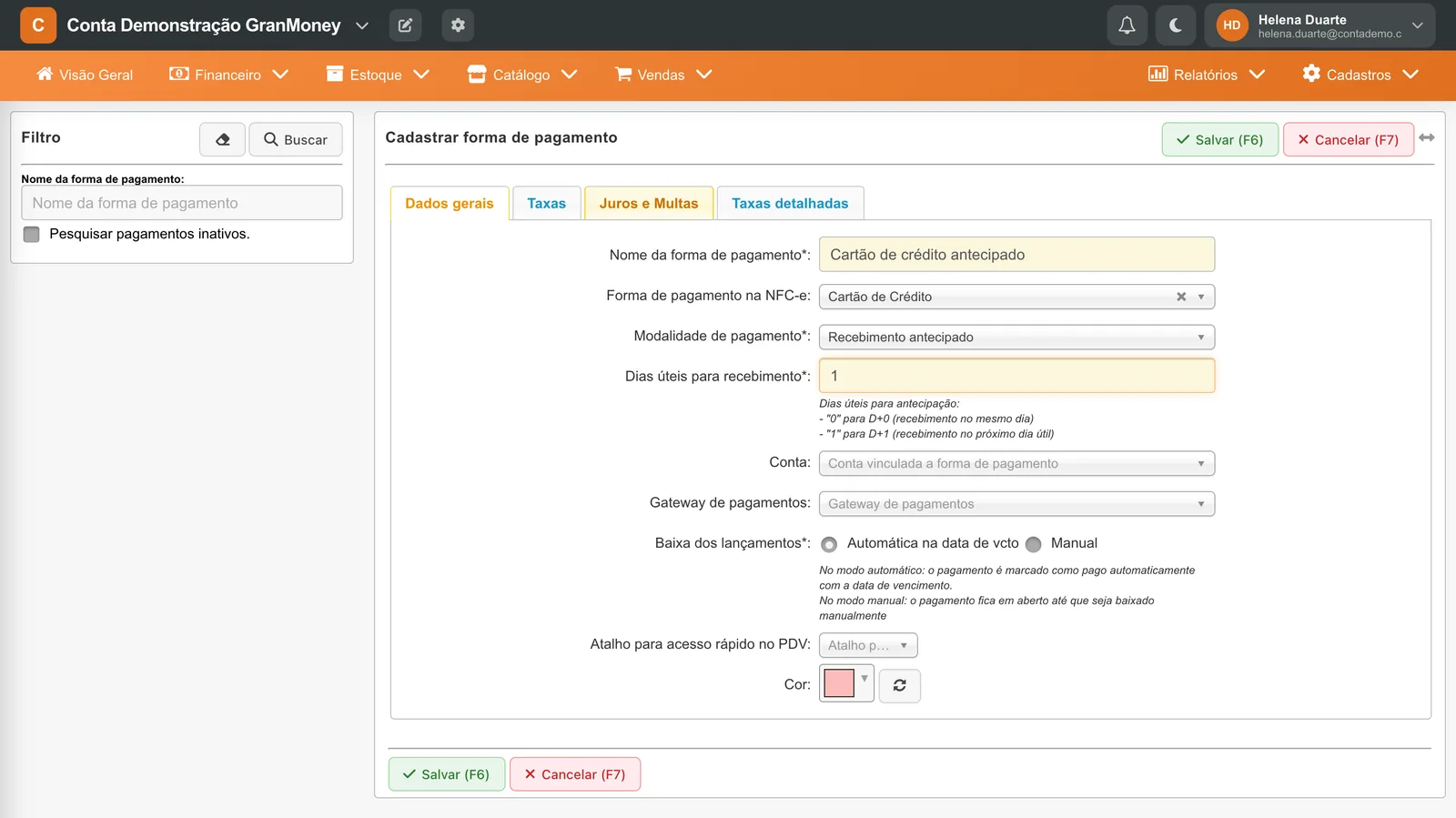This screenshot has width=1456, height=818.
Task: Open the Cadastros menu
Action: (1360, 75)
